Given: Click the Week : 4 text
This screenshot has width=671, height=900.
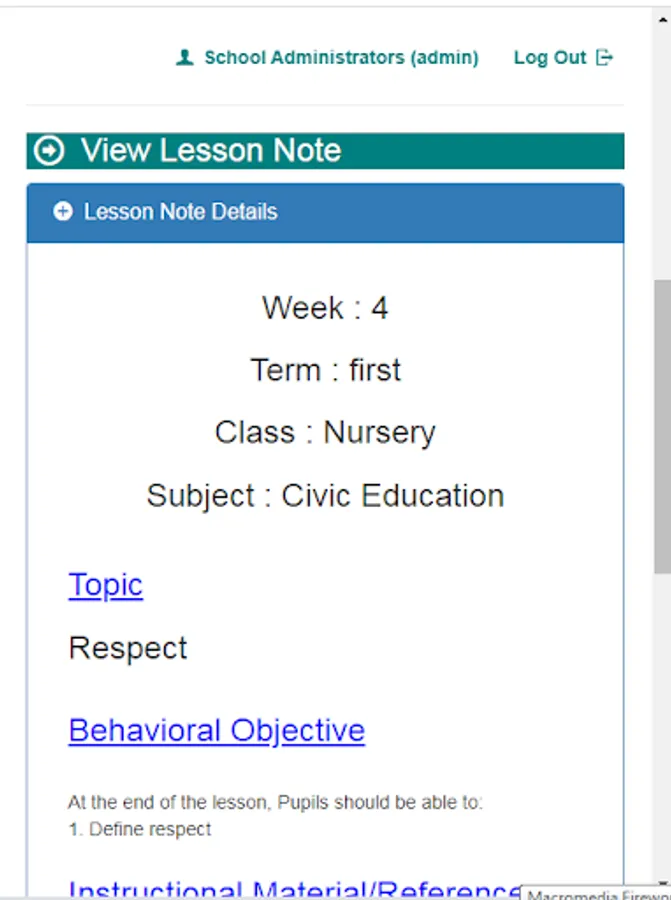Looking at the screenshot, I should click(x=325, y=308).
